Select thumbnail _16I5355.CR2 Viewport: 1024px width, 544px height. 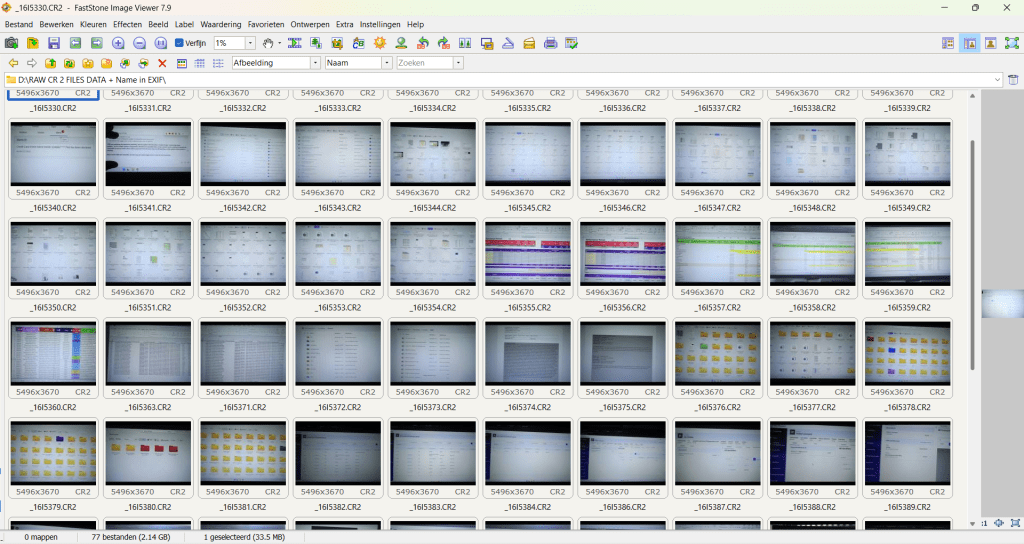[x=527, y=255]
